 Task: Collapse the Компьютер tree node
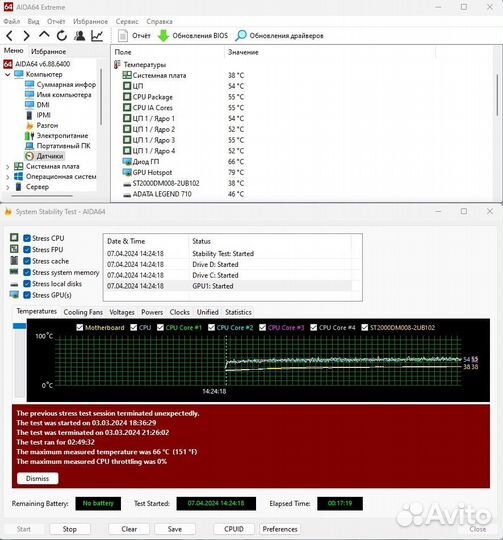tap(7, 74)
